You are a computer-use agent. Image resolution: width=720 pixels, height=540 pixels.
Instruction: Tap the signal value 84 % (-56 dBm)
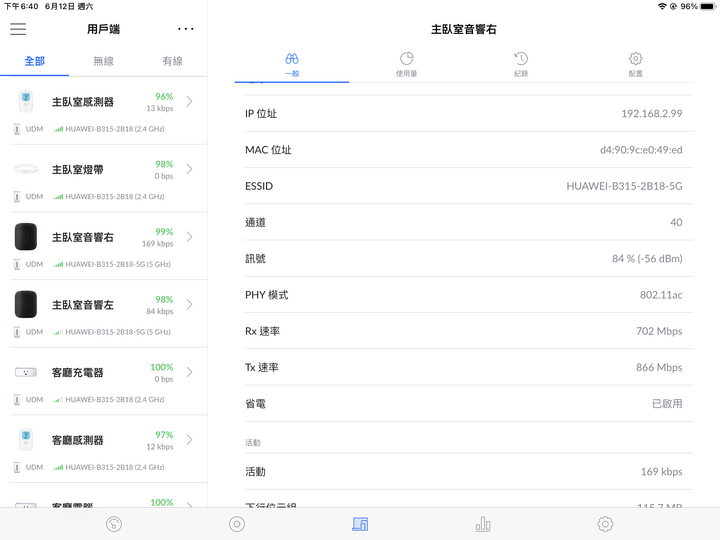point(647,259)
